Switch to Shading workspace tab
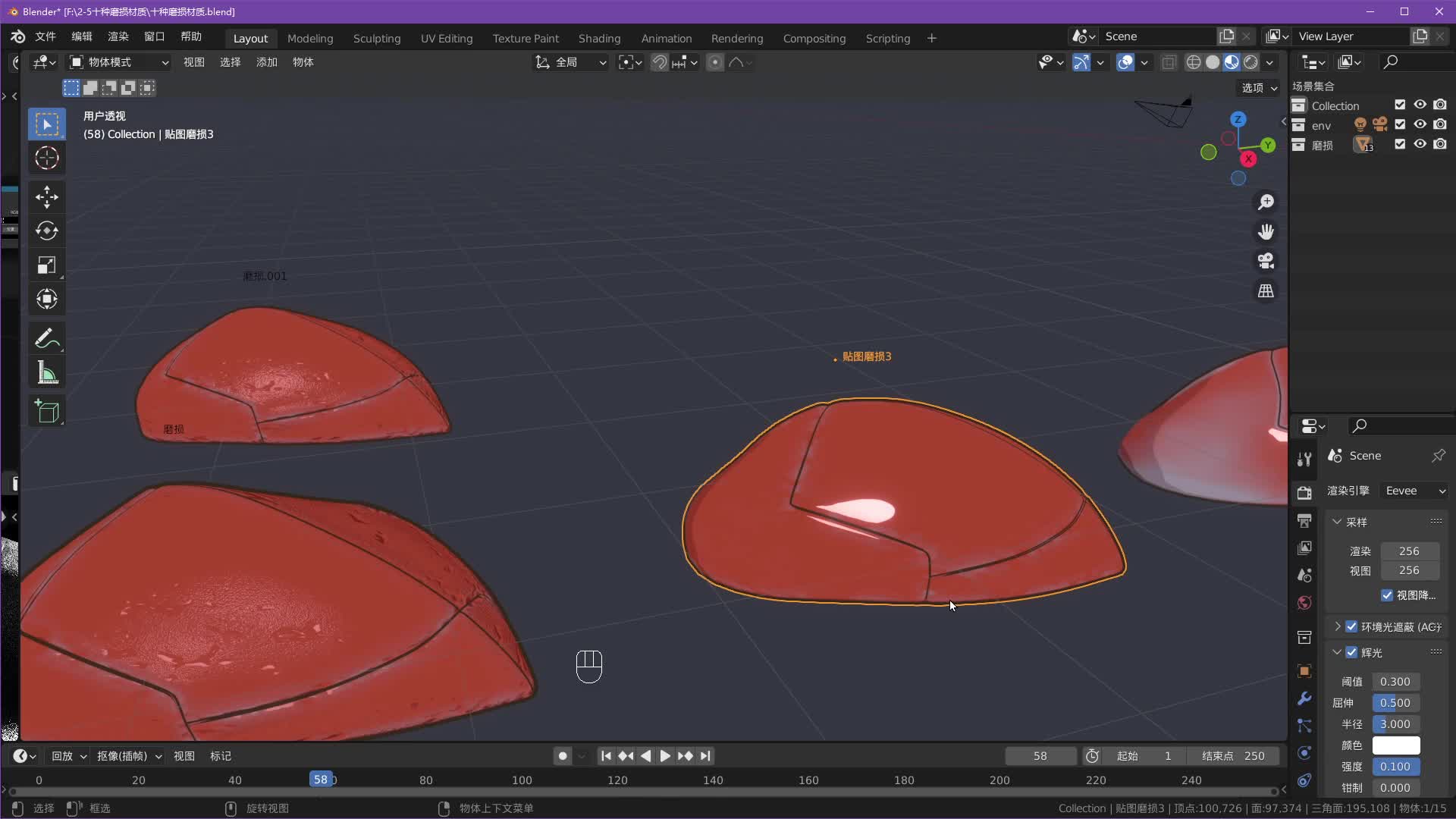Screen dimensions: 1456x819 click(599, 38)
